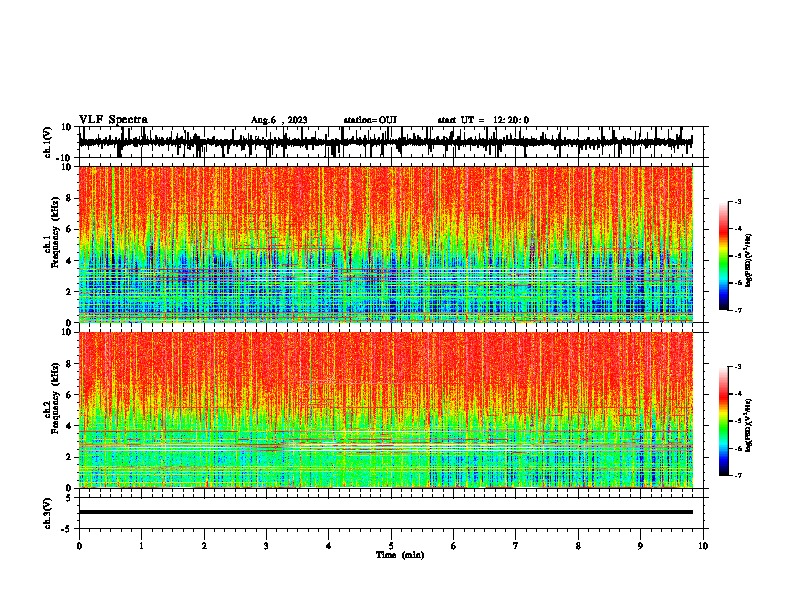Click the "ch.1(V)" axis label
The image size is (792, 612).
(x=48, y=142)
